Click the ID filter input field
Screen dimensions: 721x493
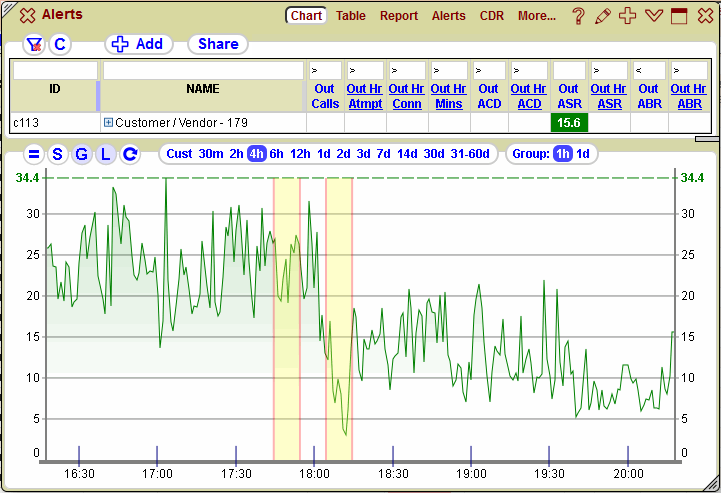[55, 71]
